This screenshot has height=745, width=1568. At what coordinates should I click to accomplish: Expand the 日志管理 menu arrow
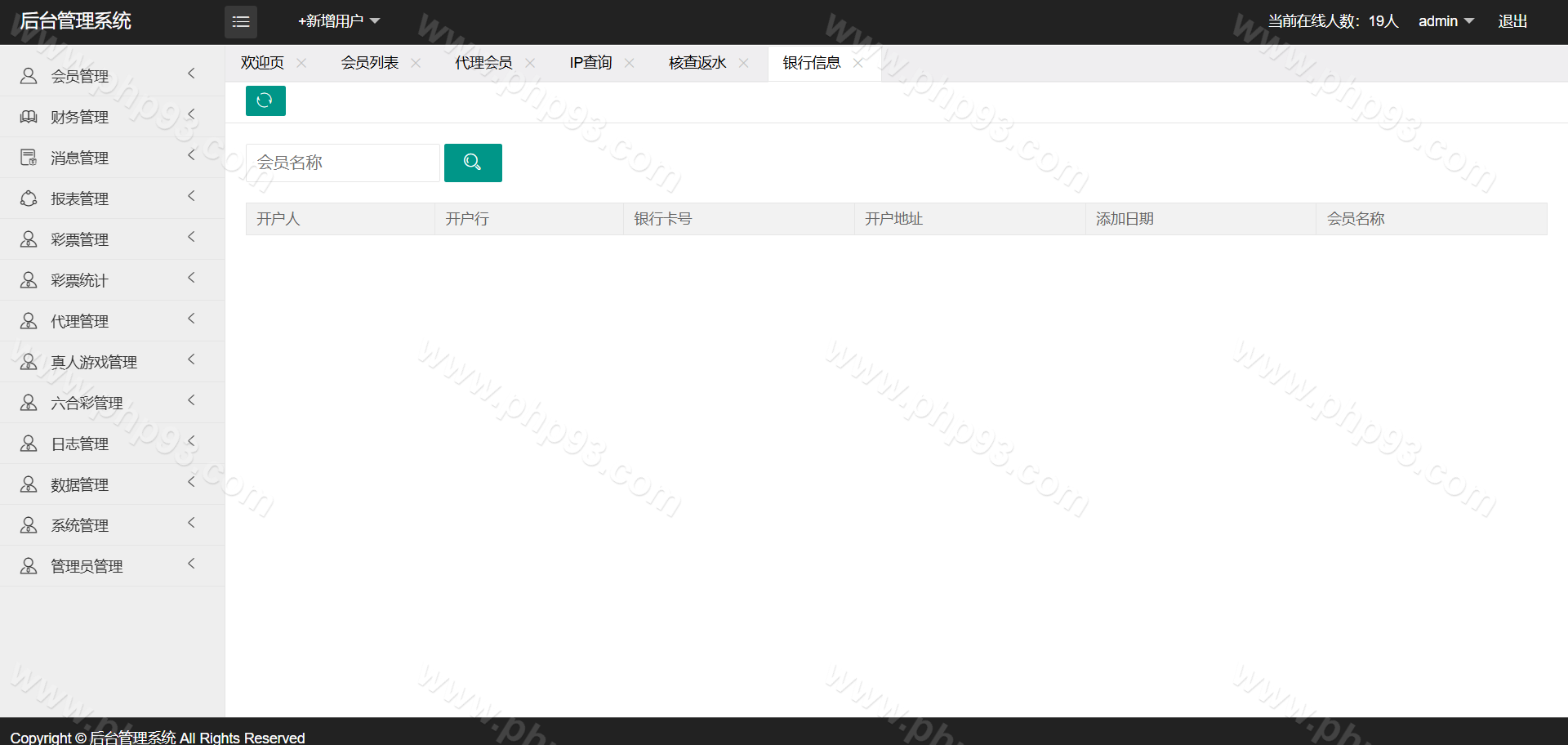coord(191,441)
